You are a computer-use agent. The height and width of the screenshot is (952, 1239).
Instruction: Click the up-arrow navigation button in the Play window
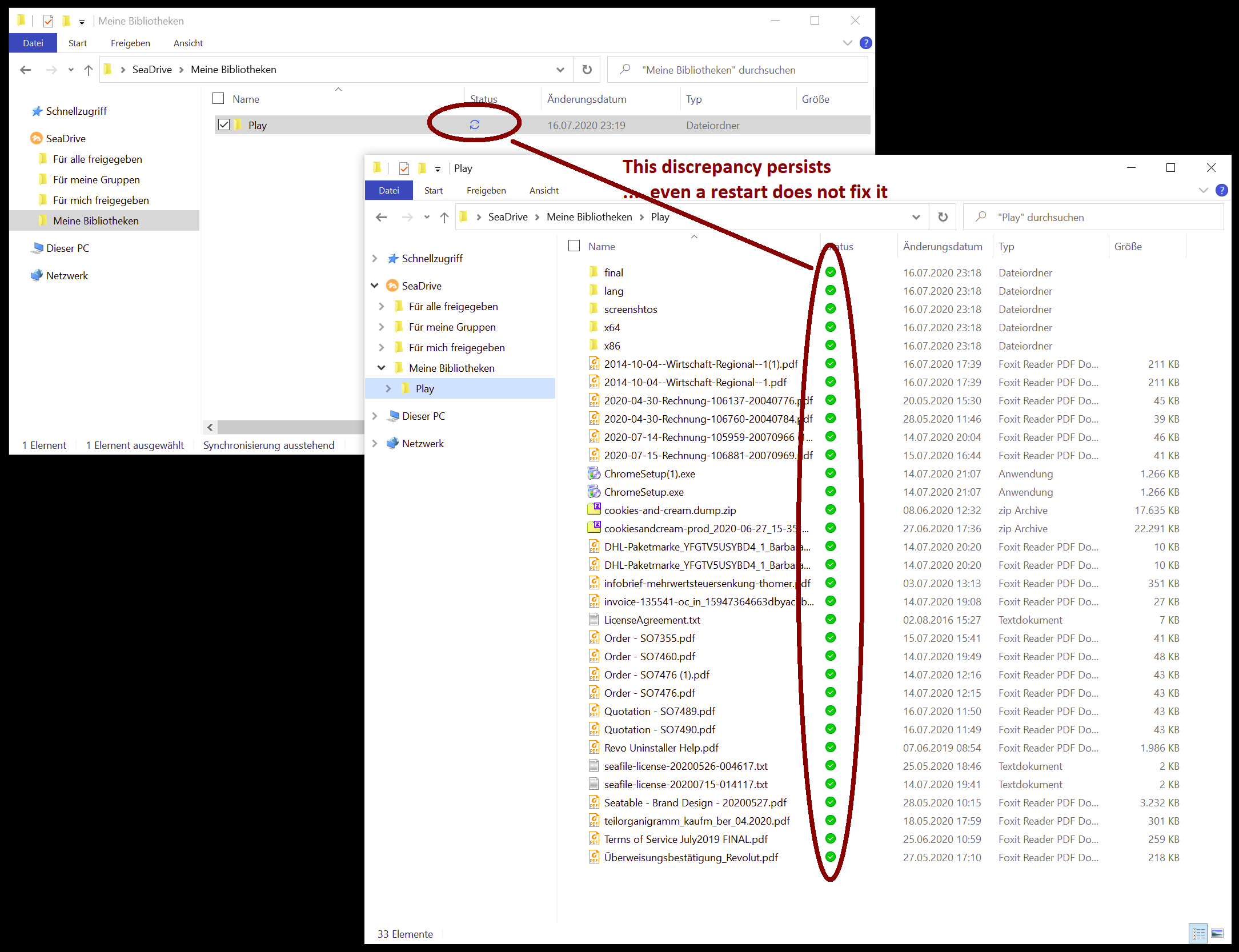point(444,217)
